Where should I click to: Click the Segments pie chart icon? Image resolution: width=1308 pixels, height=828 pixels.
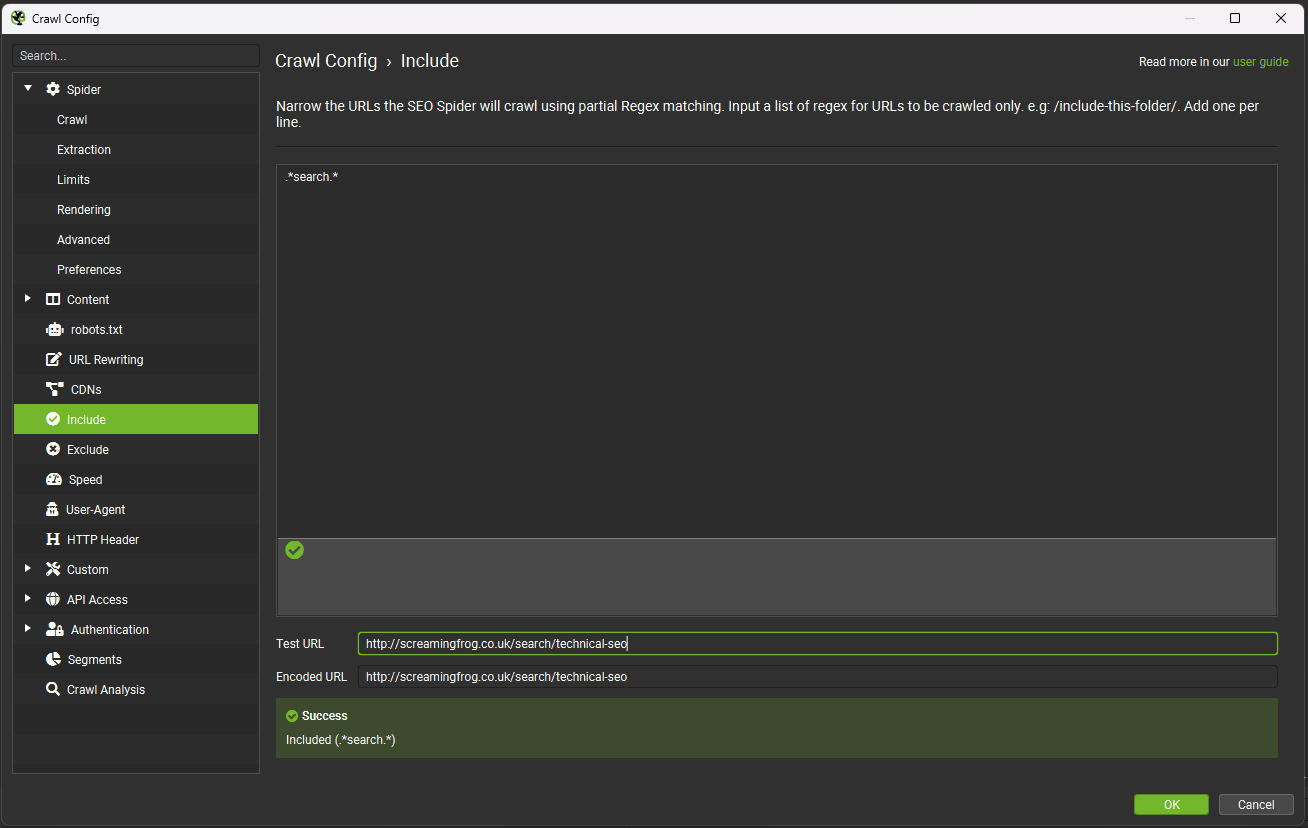(x=54, y=660)
